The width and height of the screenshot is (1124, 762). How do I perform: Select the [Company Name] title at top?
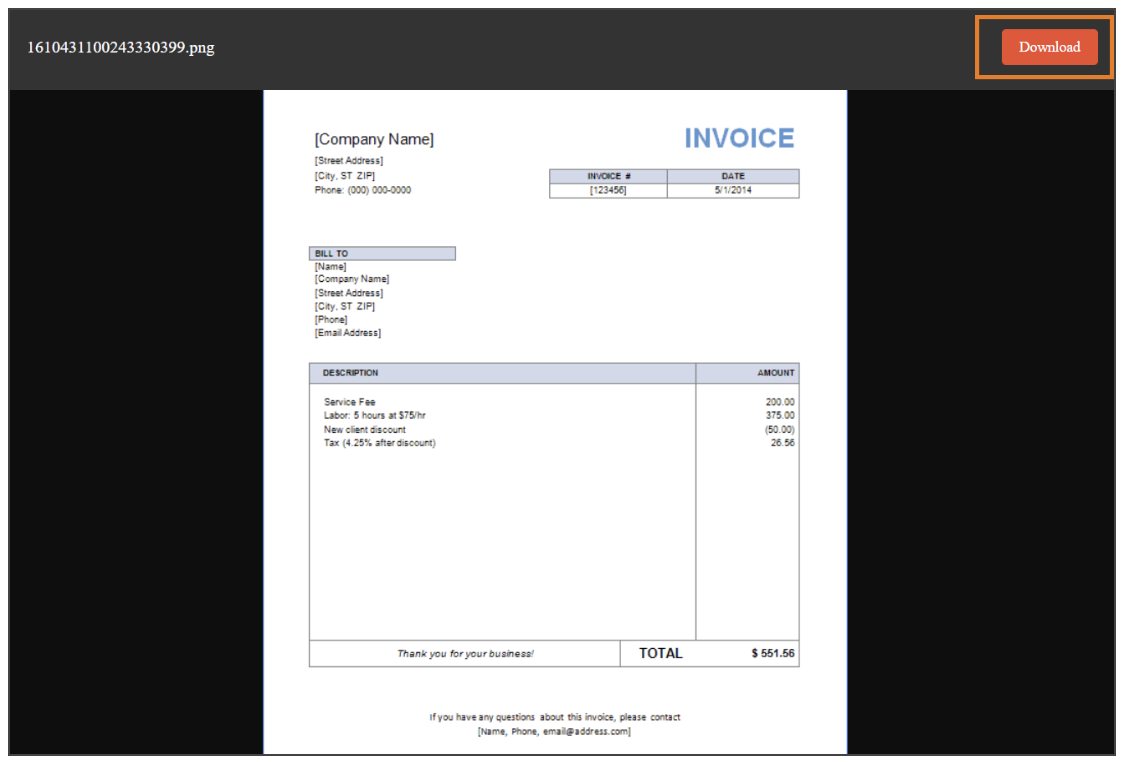[x=374, y=140]
